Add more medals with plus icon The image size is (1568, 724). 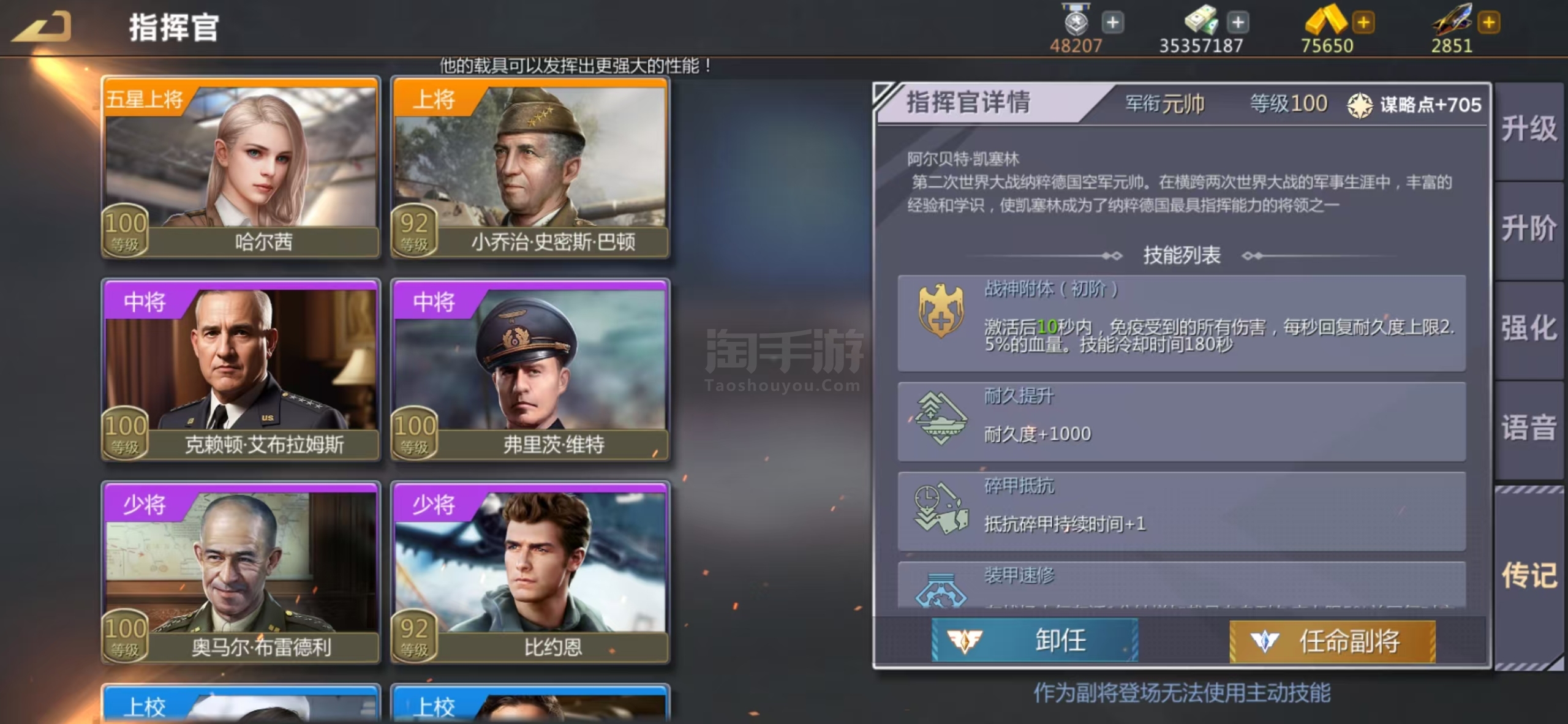coord(1112,23)
